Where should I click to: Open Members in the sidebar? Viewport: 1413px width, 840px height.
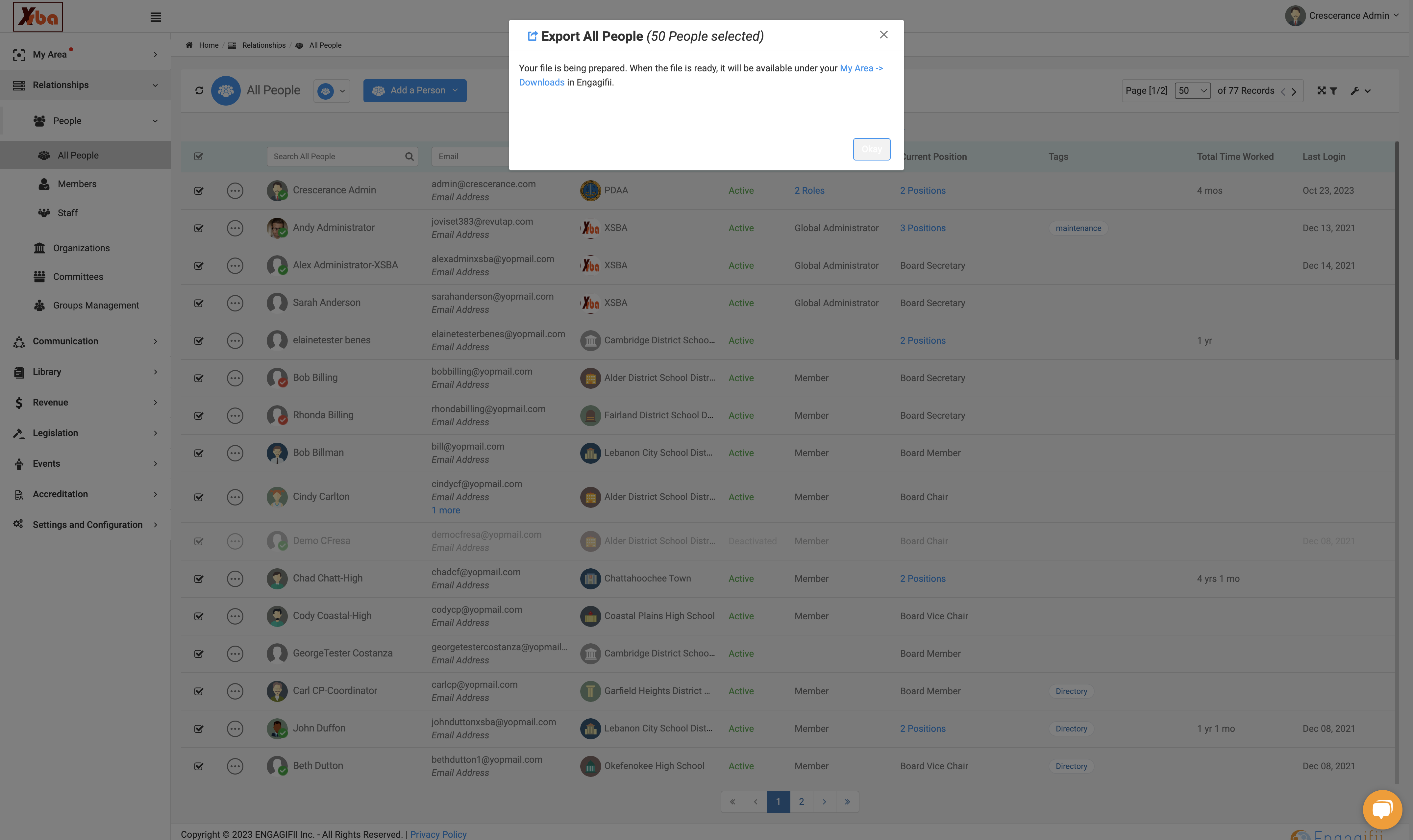pyautogui.click(x=77, y=185)
